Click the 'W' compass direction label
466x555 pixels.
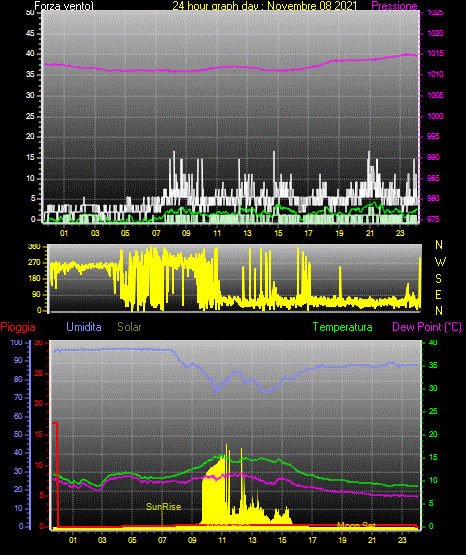[x=440, y=262]
